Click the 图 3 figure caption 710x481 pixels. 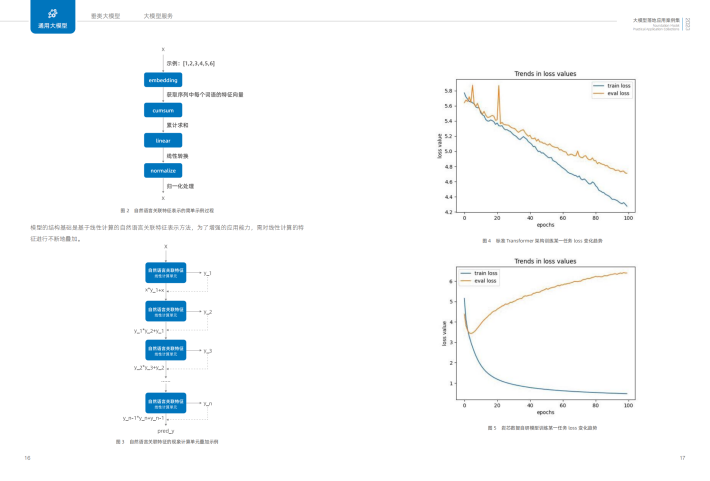pyautogui.click(x=167, y=442)
